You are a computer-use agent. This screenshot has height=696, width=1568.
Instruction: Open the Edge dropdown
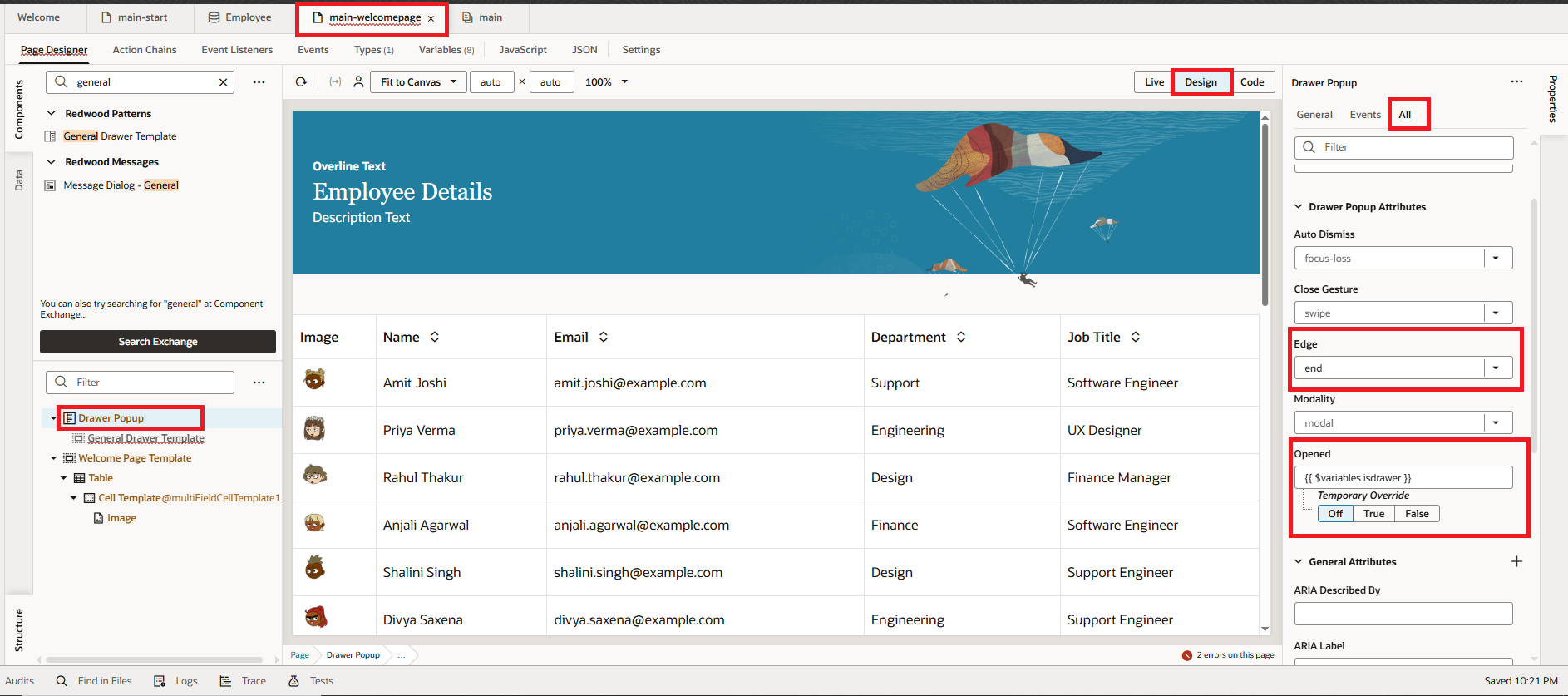click(x=1496, y=368)
